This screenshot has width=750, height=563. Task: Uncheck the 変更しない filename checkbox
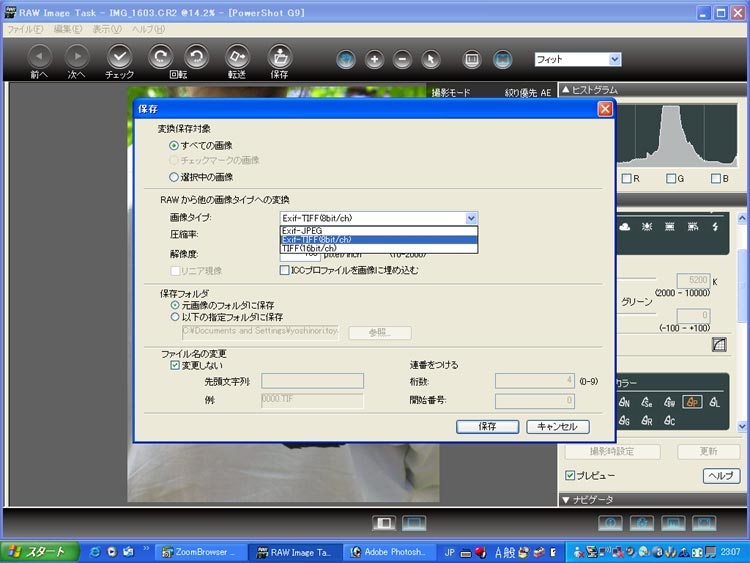[x=175, y=365]
